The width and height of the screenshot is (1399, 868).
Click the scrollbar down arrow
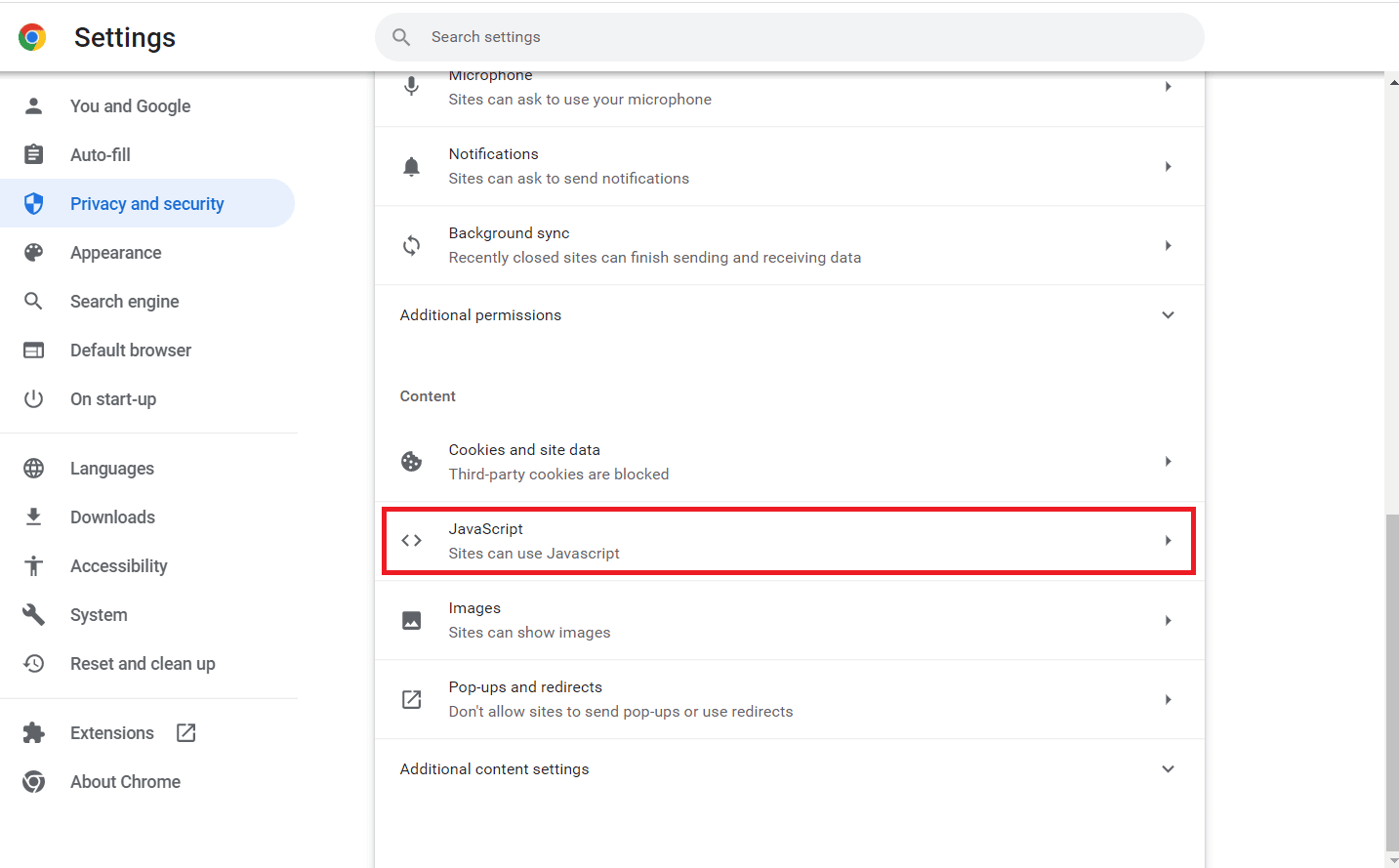(x=1392, y=860)
